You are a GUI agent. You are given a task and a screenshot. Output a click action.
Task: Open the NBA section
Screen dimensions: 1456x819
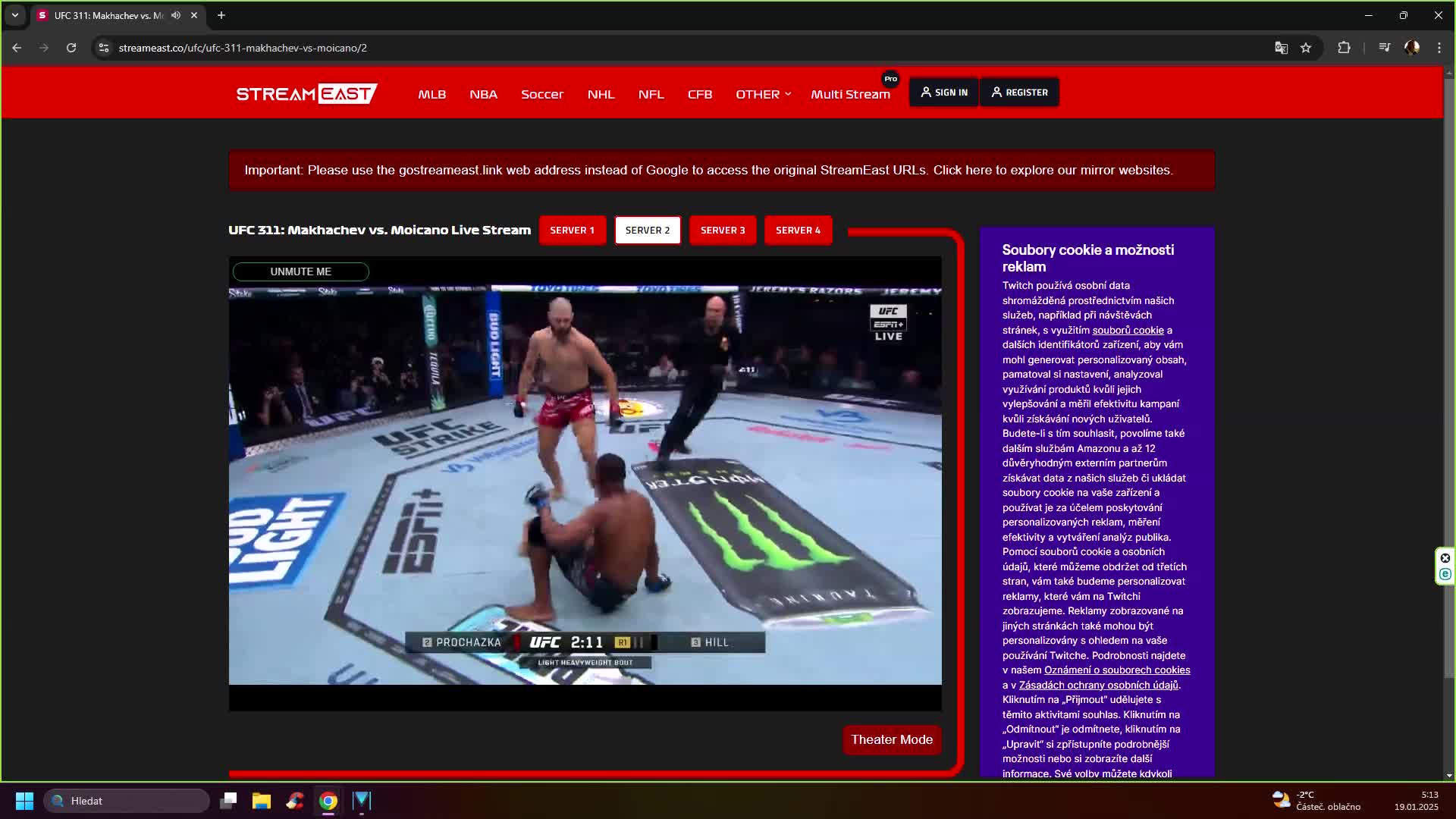pos(483,94)
